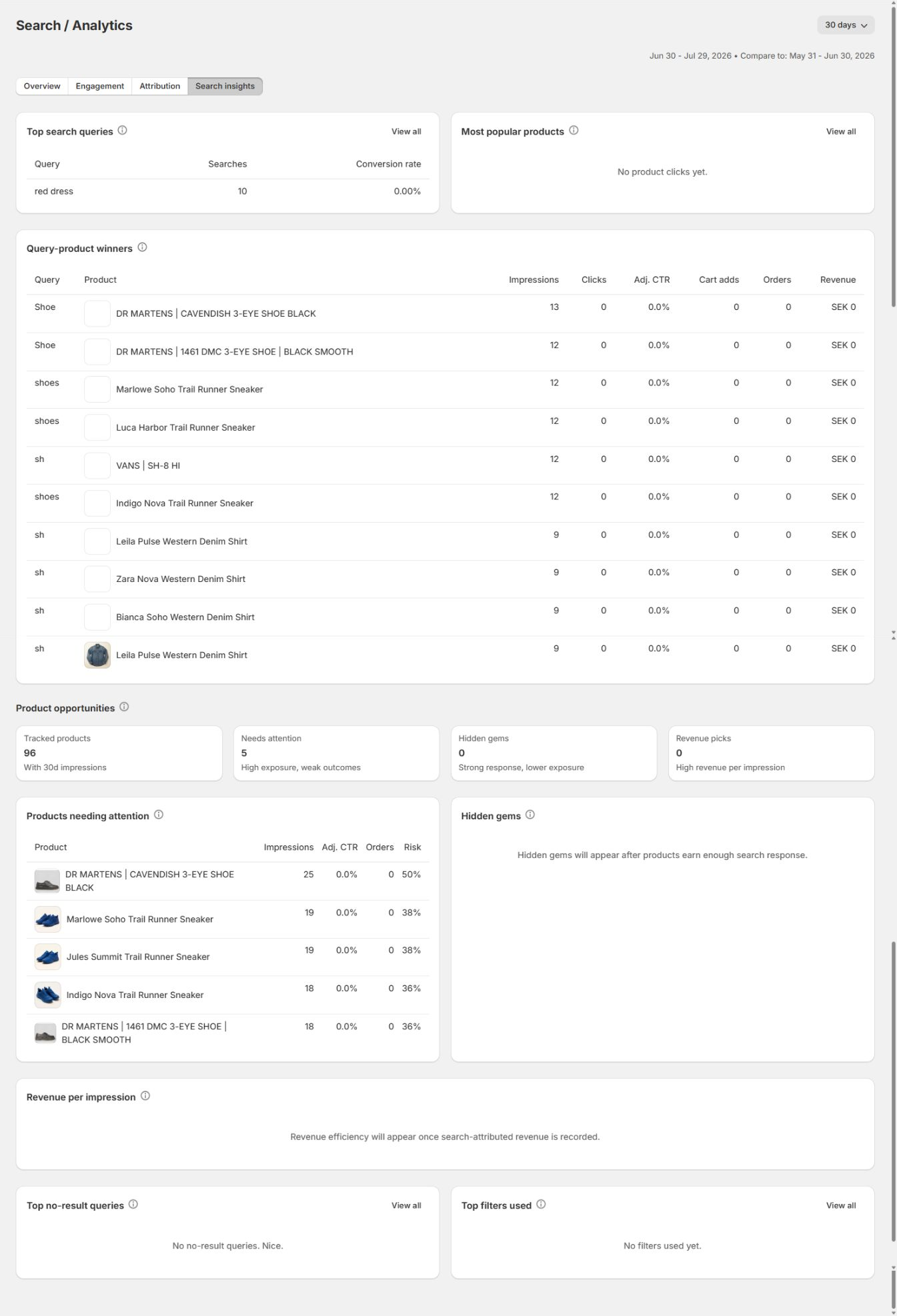897x1316 pixels.
Task: Click empty thumbnail beside VANS SH-8 HI
Action: (97, 465)
